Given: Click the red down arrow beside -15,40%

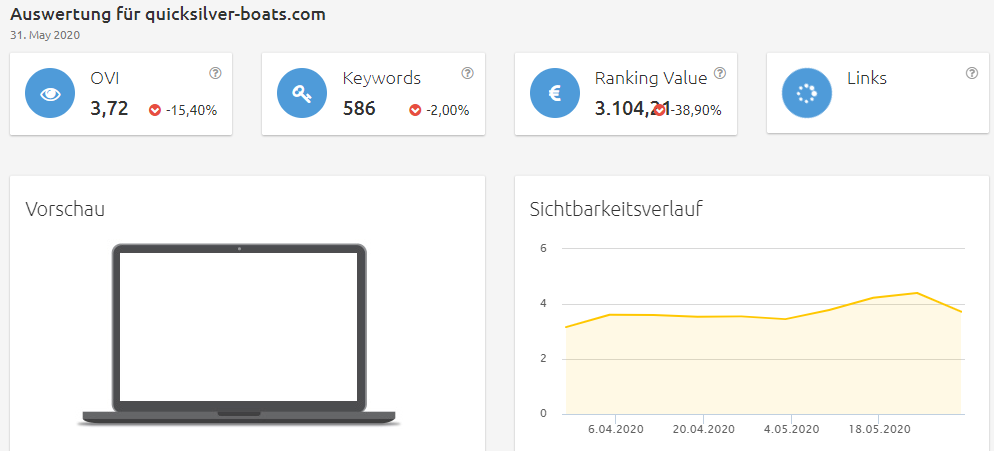Looking at the screenshot, I should (155, 110).
